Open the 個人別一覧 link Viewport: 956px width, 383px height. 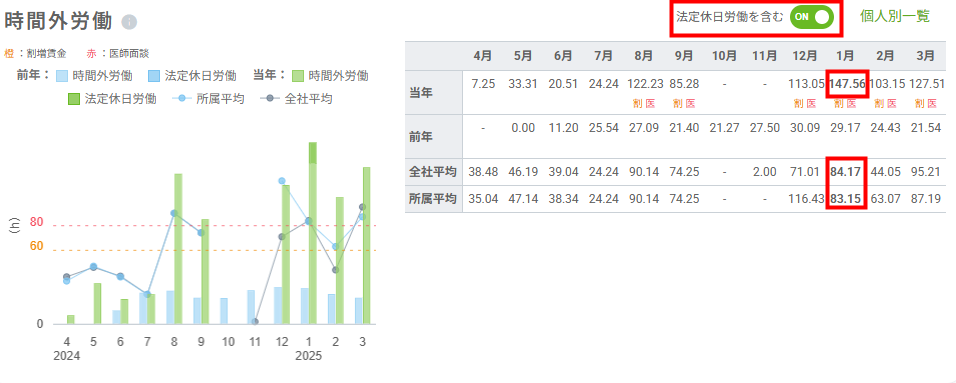[894, 16]
